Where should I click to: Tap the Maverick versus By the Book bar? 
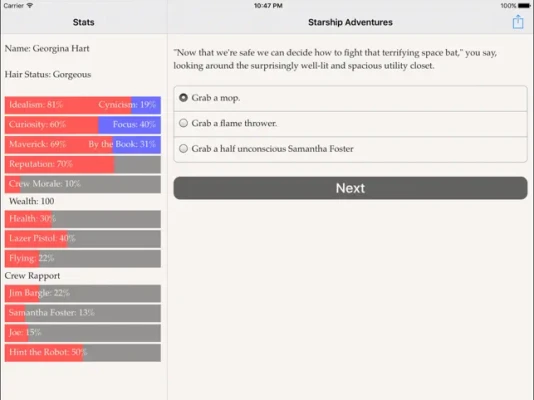point(83,144)
